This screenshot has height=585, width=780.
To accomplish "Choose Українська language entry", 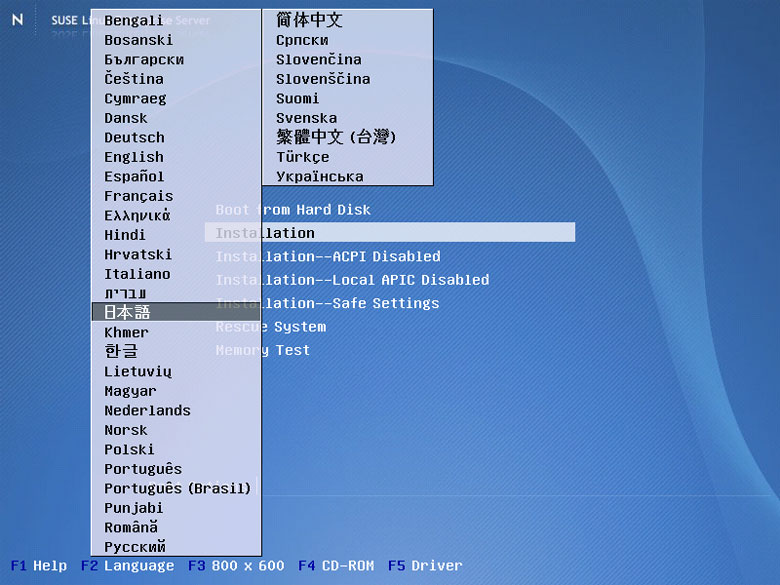I will point(320,176).
